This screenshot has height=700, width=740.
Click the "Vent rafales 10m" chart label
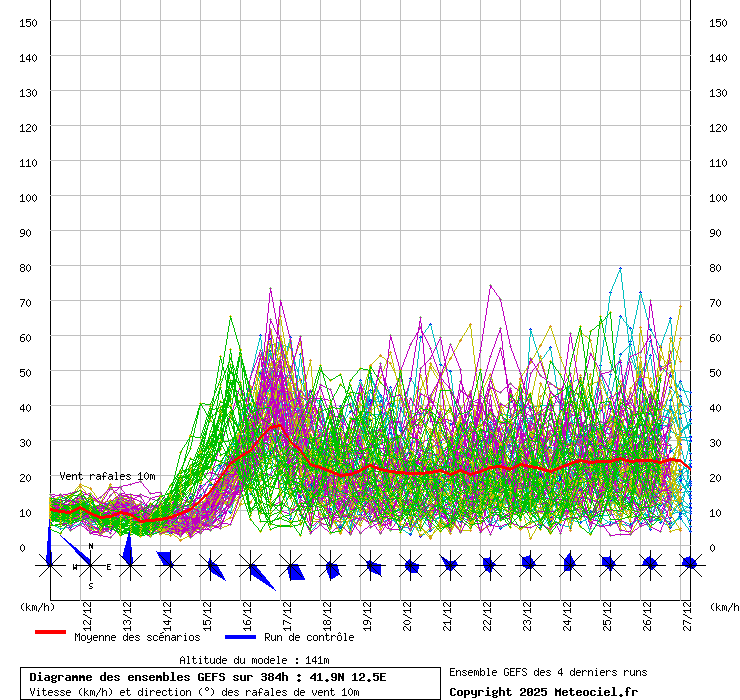107,476
